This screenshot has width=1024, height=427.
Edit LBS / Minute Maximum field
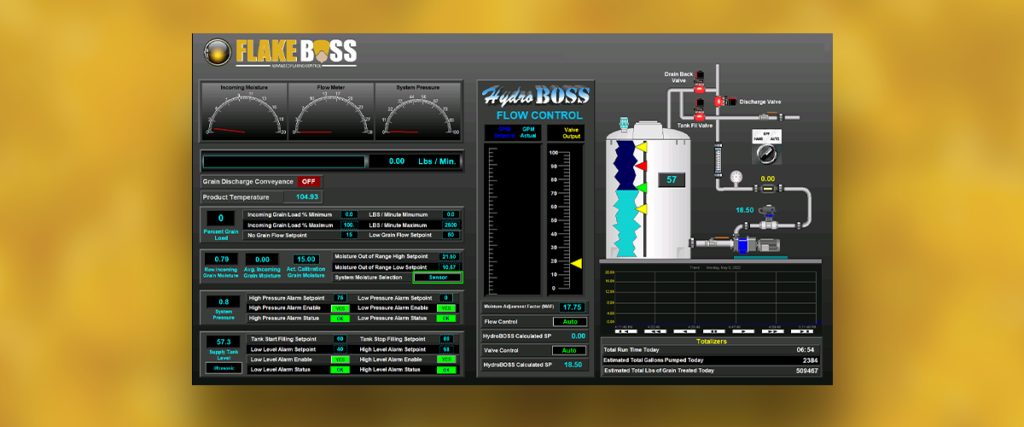(x=450, y=225)
